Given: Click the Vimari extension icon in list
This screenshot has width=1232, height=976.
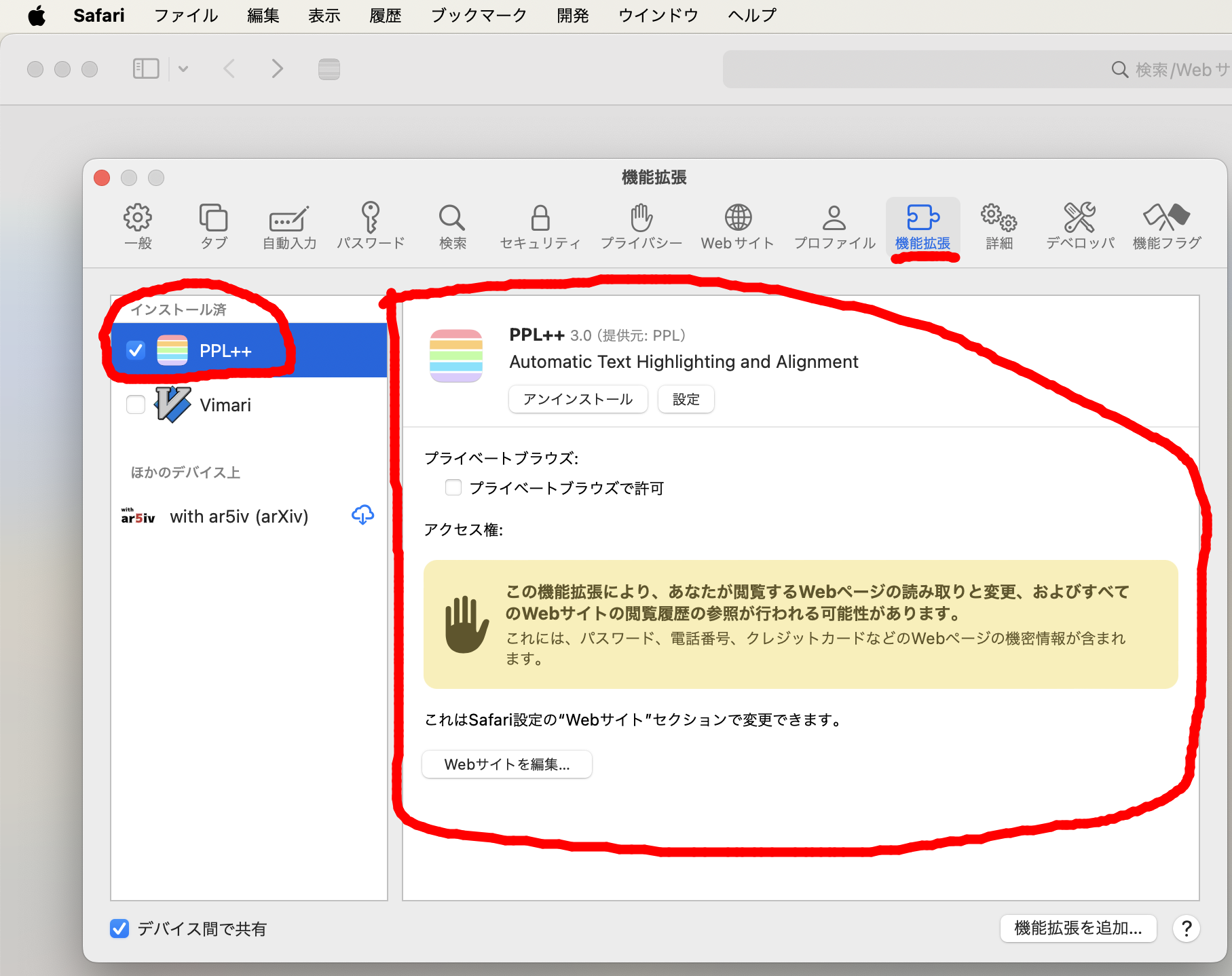Looking at the screenshot, I should (x=172, y=405).
